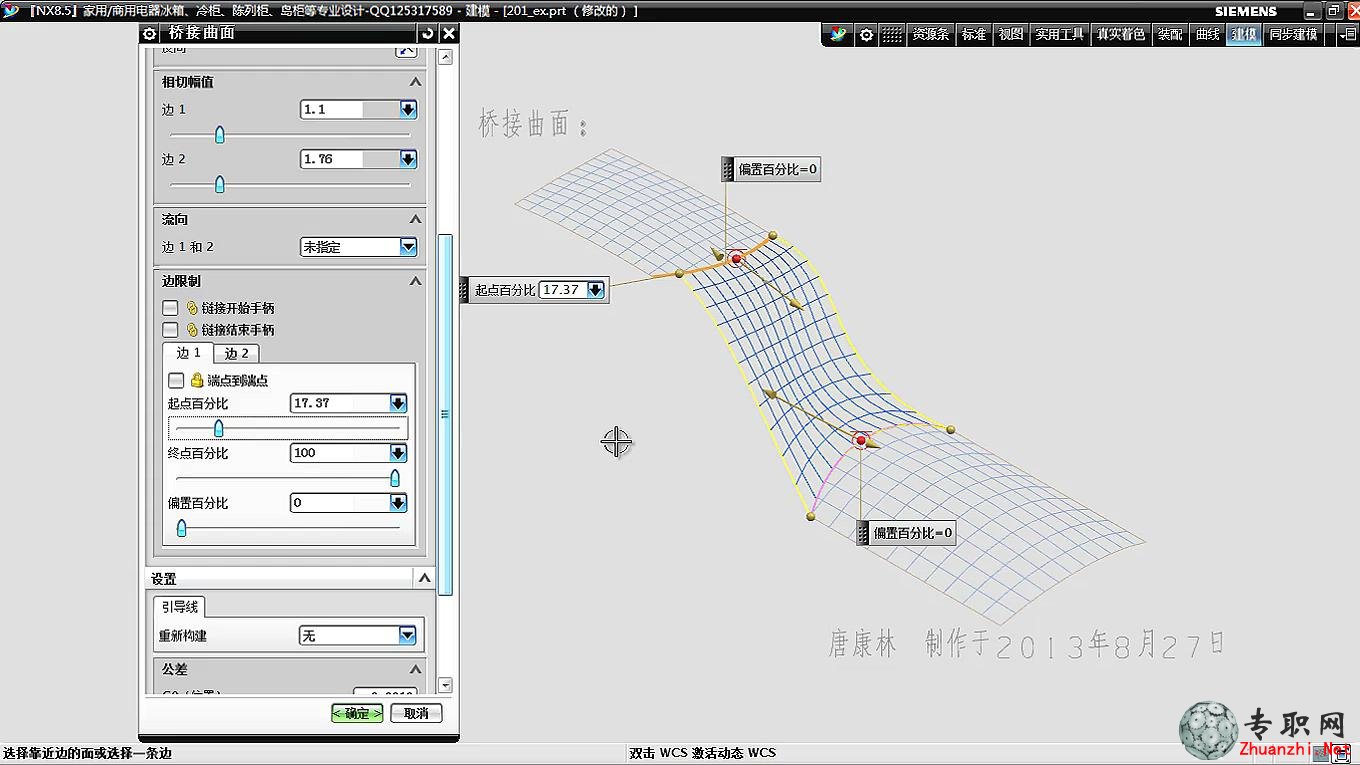The width and height of the screenshot is (1360, 765).
Task: Click the 边 2 value field 1.76
Action: (x=349, y=159)
